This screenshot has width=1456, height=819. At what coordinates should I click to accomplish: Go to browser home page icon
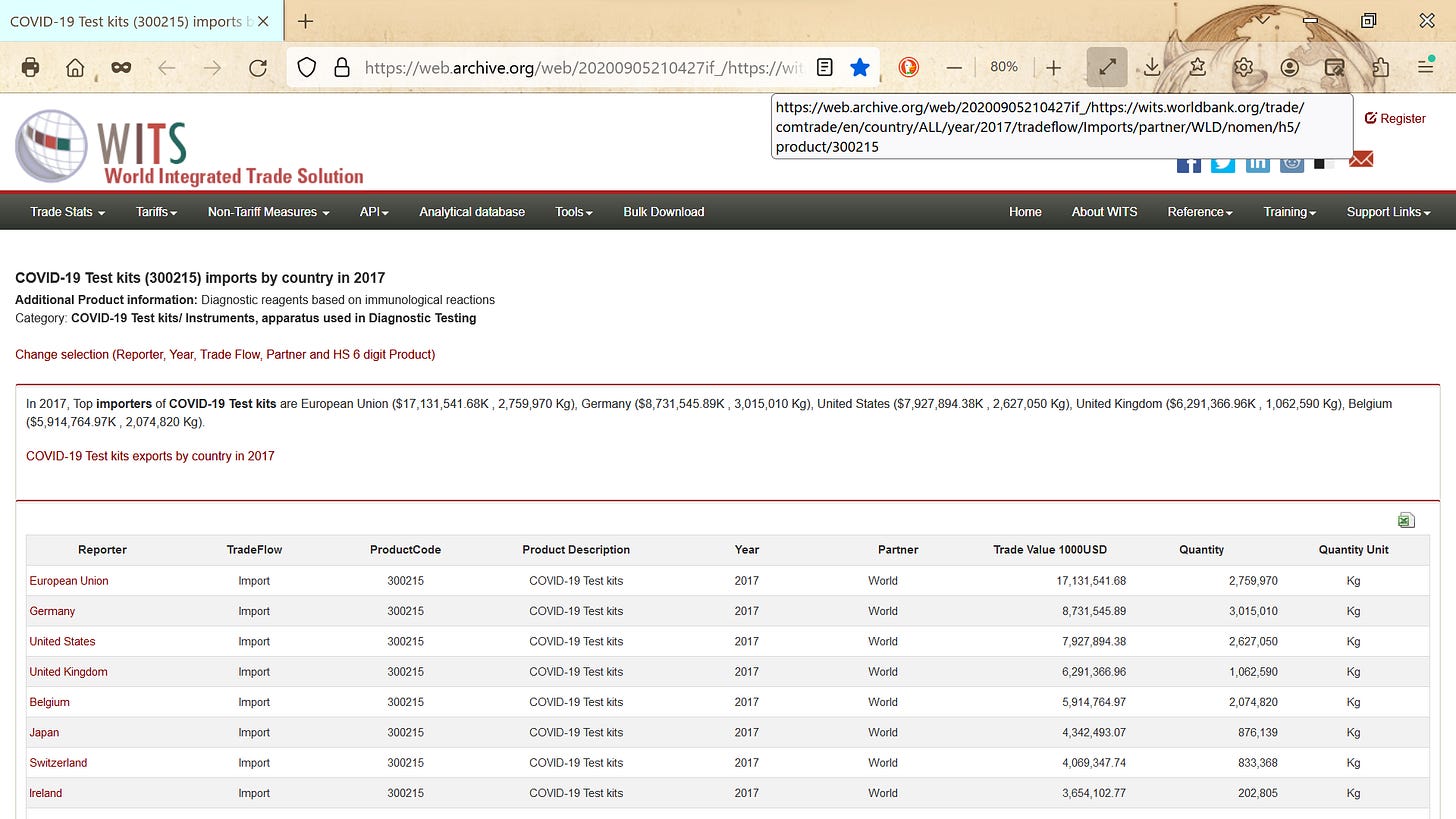[x=75, y=67]
